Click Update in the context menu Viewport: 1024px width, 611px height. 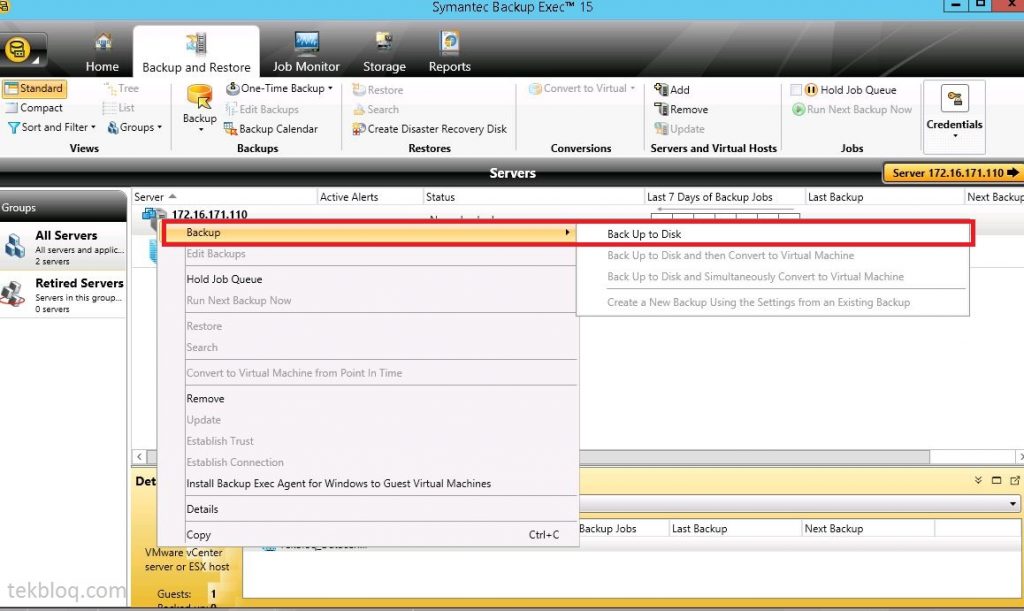pos(203,420)
